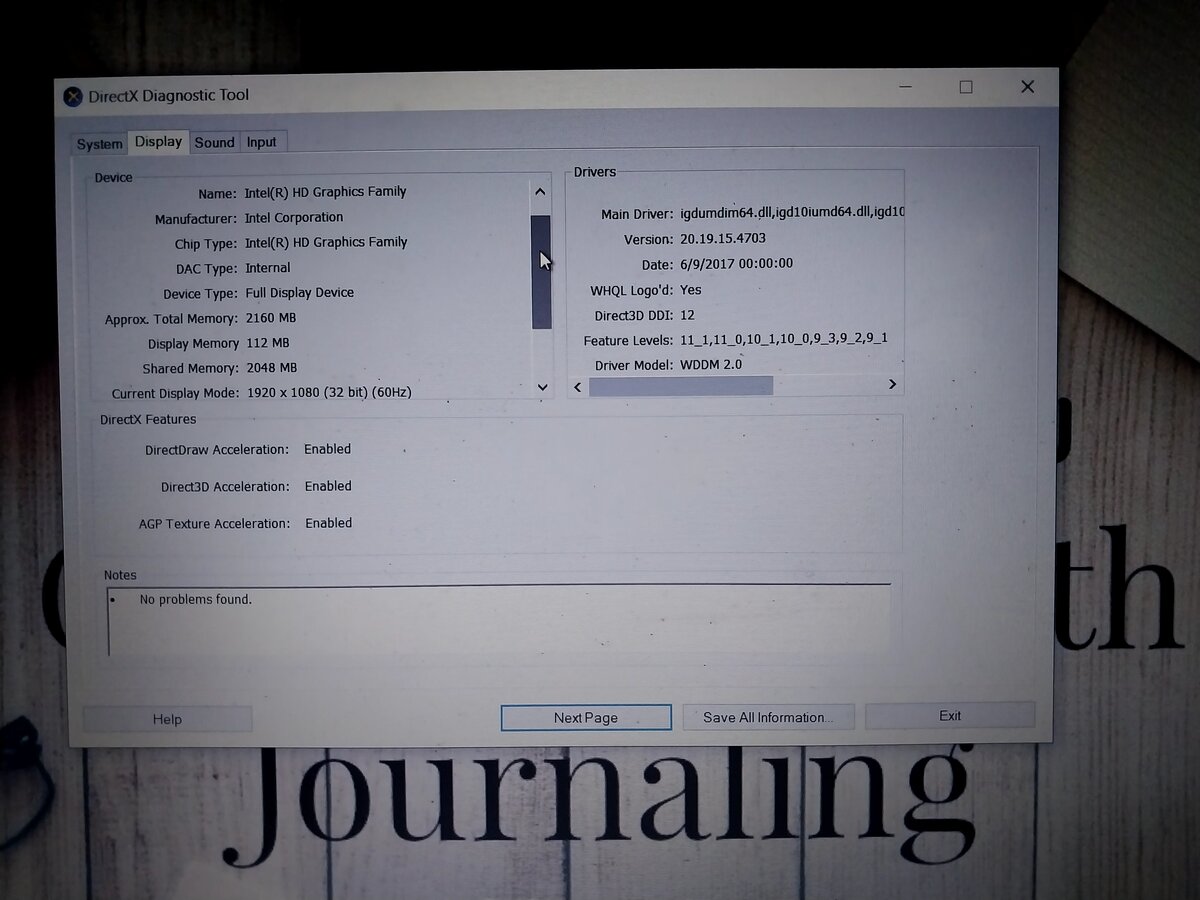Click the Next Page button
1200x900 pixels.
(x=586, y=718)
